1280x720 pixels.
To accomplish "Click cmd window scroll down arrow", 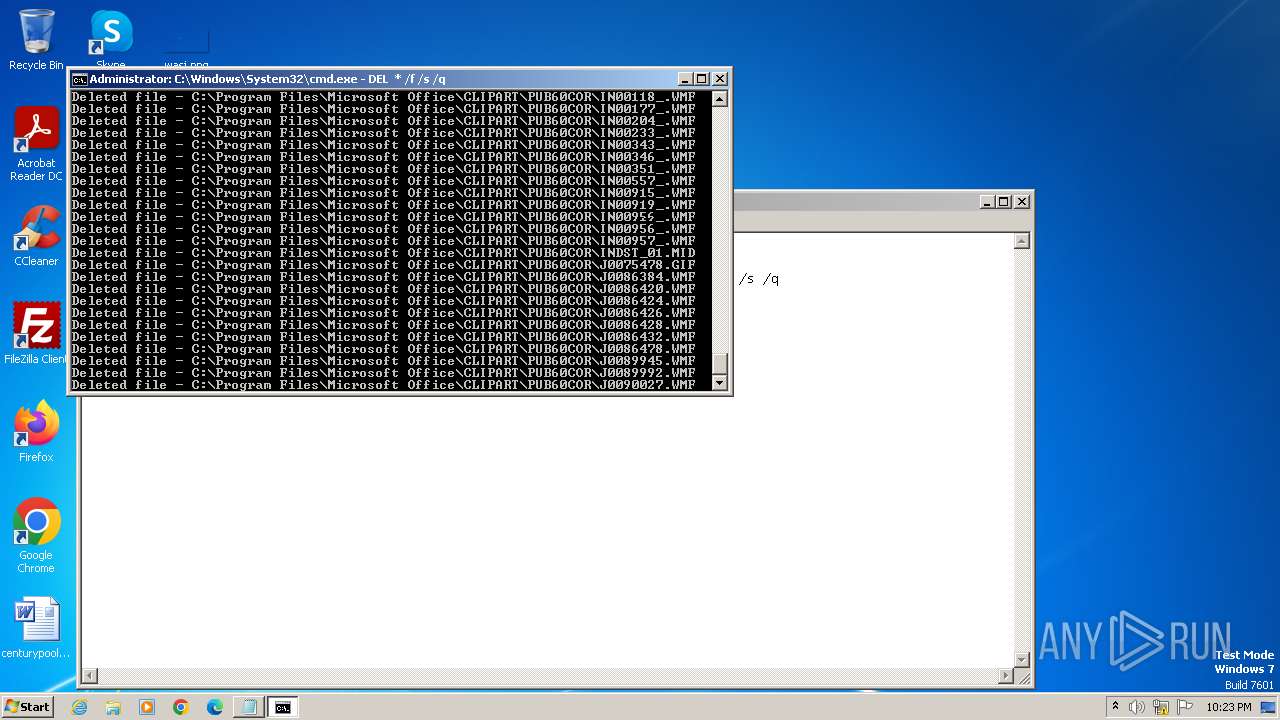I will point(719,383).
